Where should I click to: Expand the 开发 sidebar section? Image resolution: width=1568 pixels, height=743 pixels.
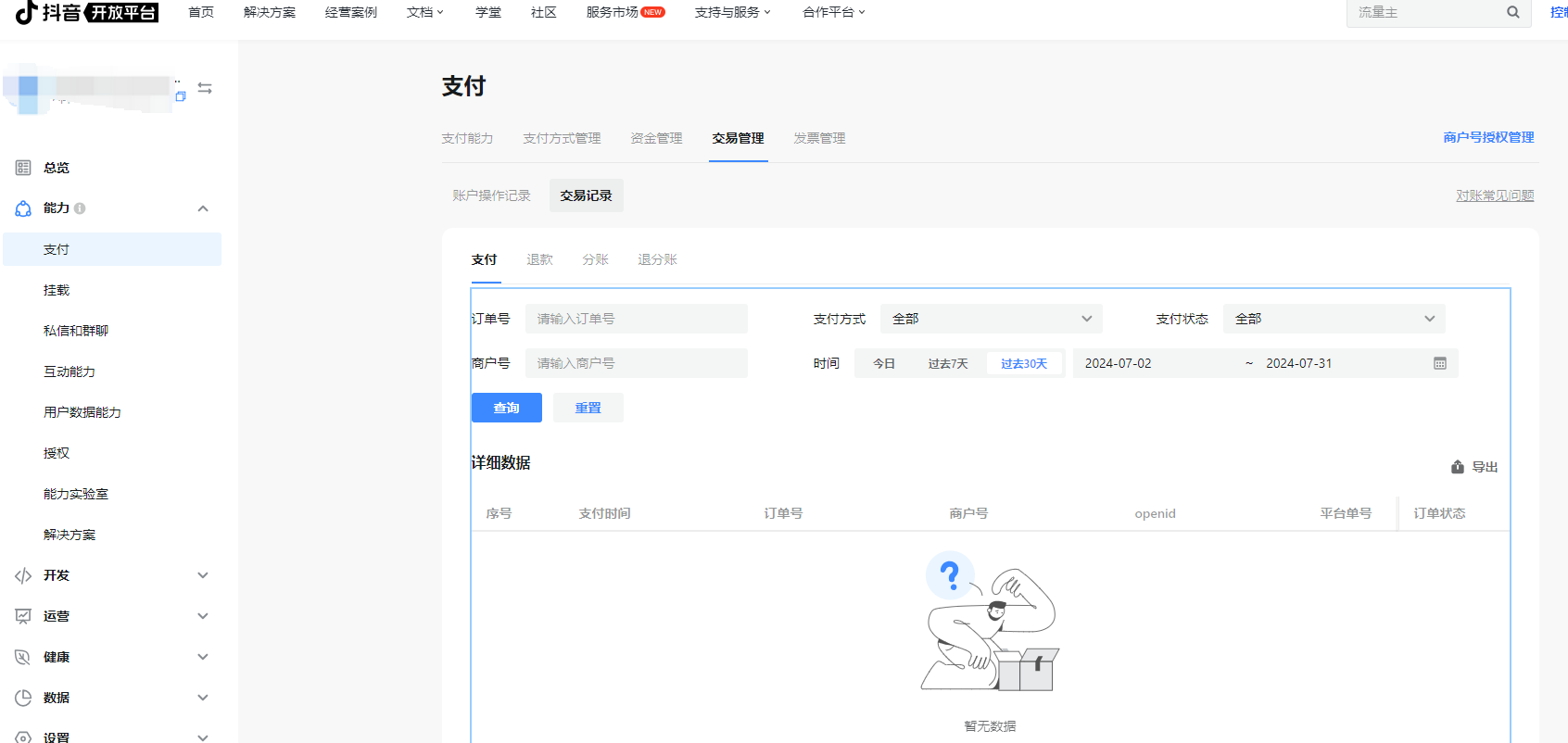[203, 575]
